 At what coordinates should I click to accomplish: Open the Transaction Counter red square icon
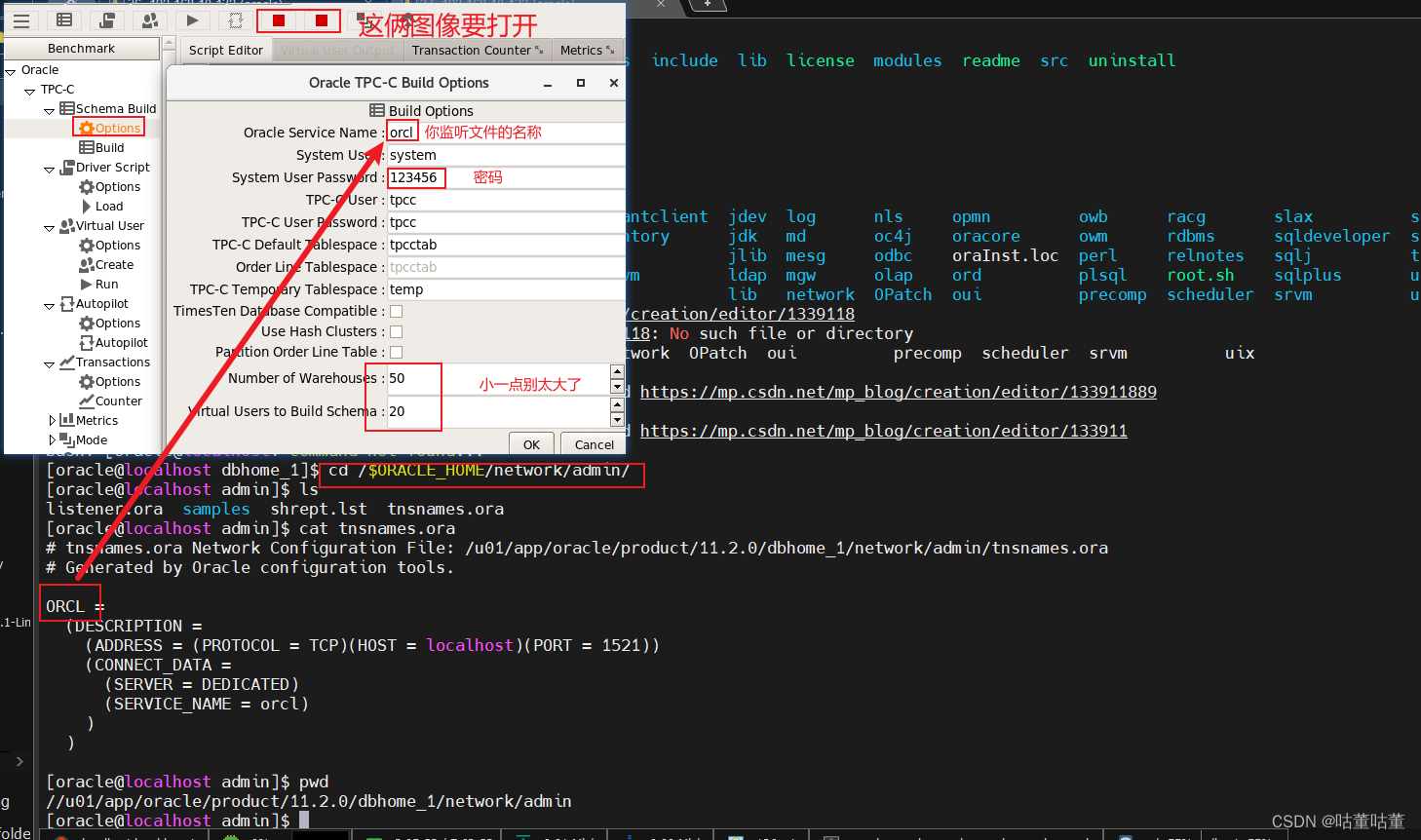278,19
